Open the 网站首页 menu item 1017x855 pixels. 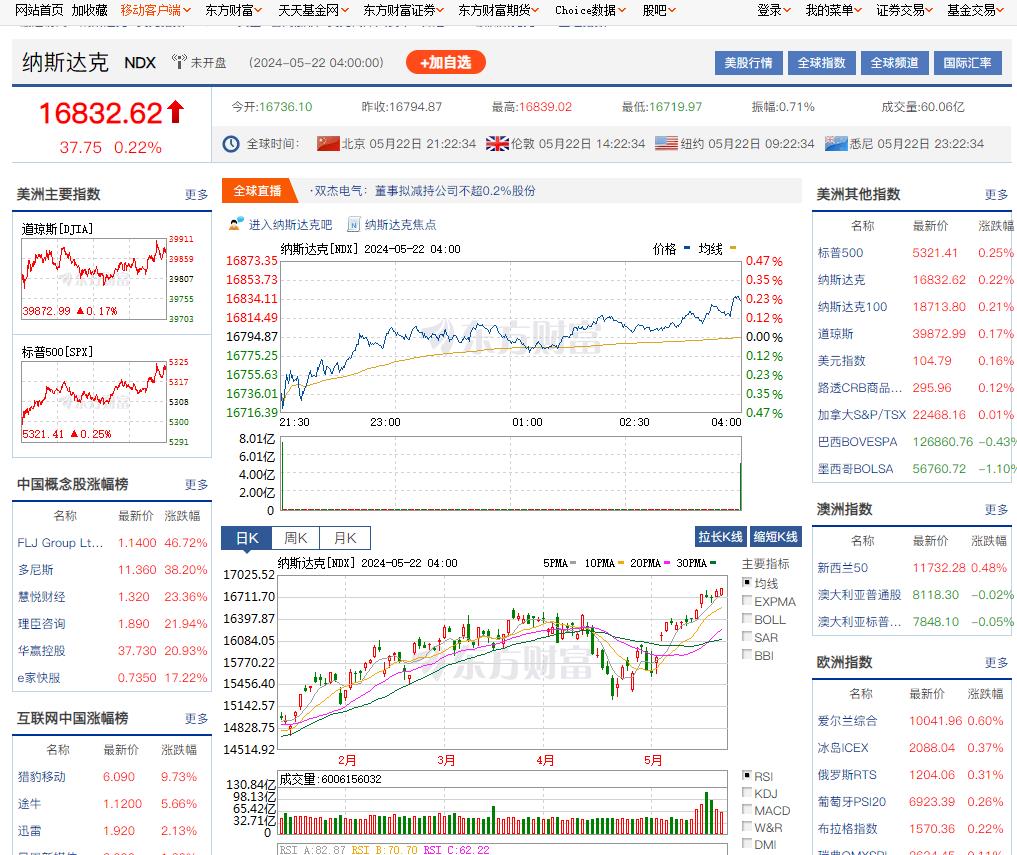(39, 10)
